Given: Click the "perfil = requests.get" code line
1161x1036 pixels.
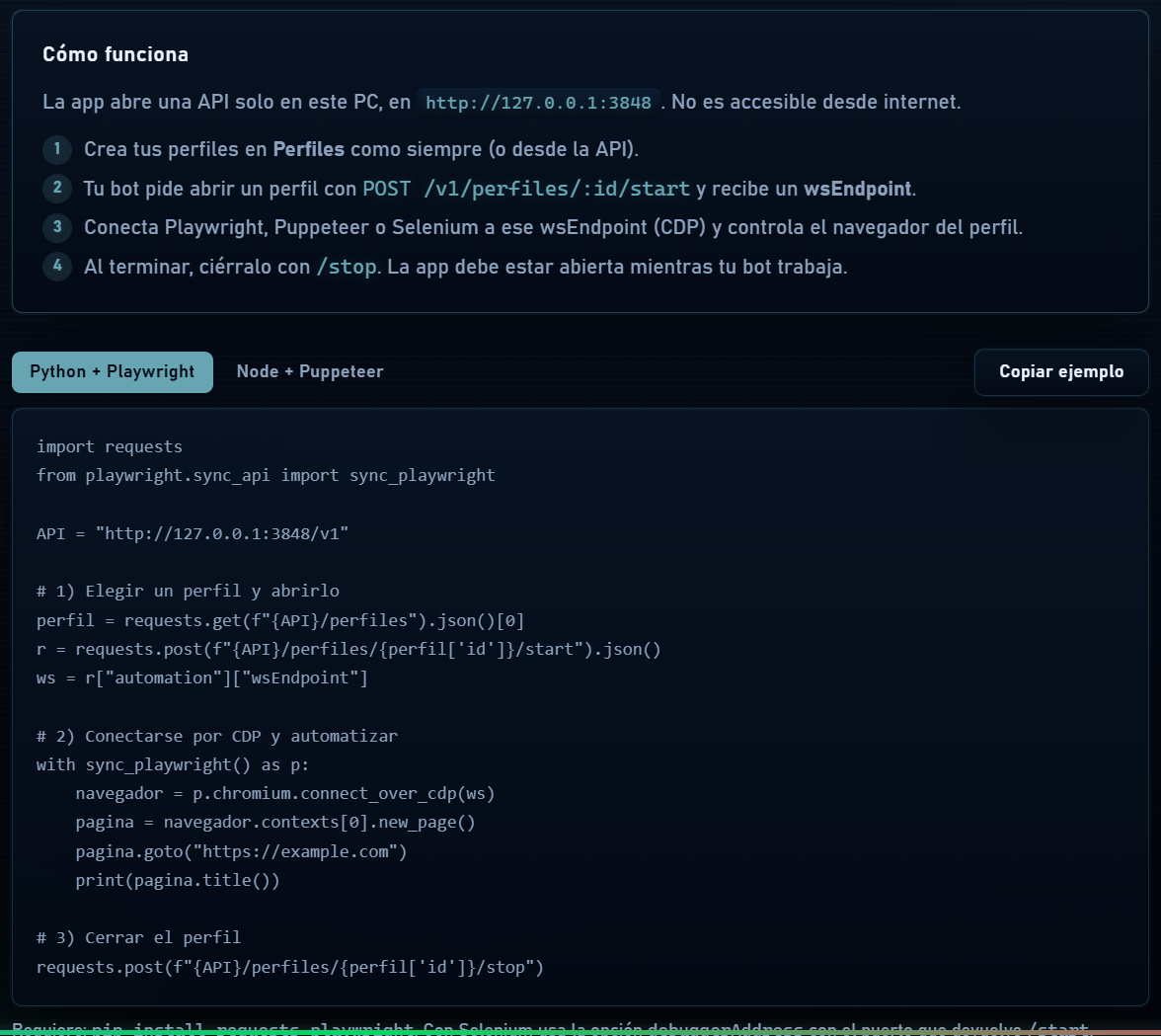Looking at the screenshot, I should coord(280,620).
